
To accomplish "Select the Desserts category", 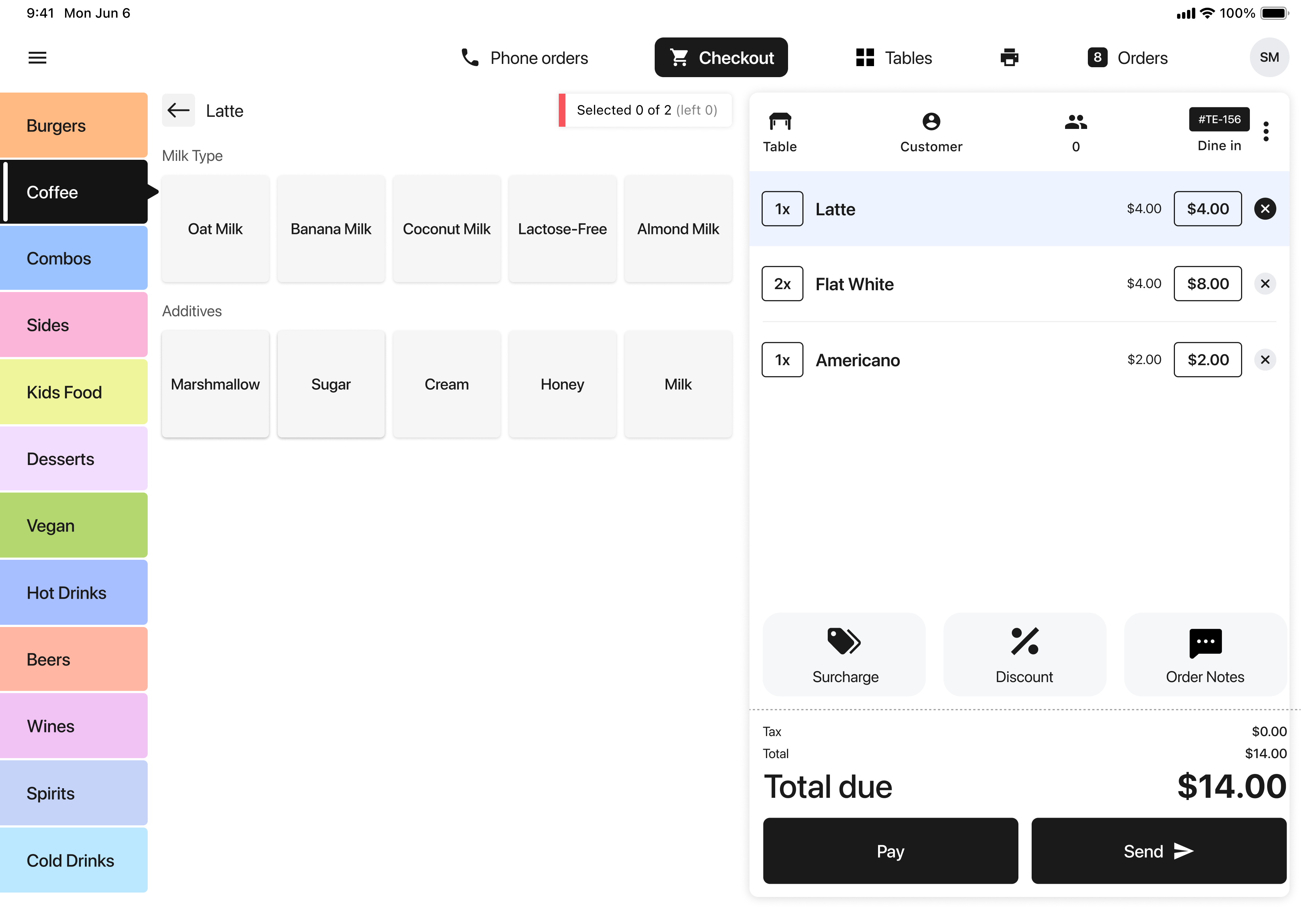I will [74, 459].
